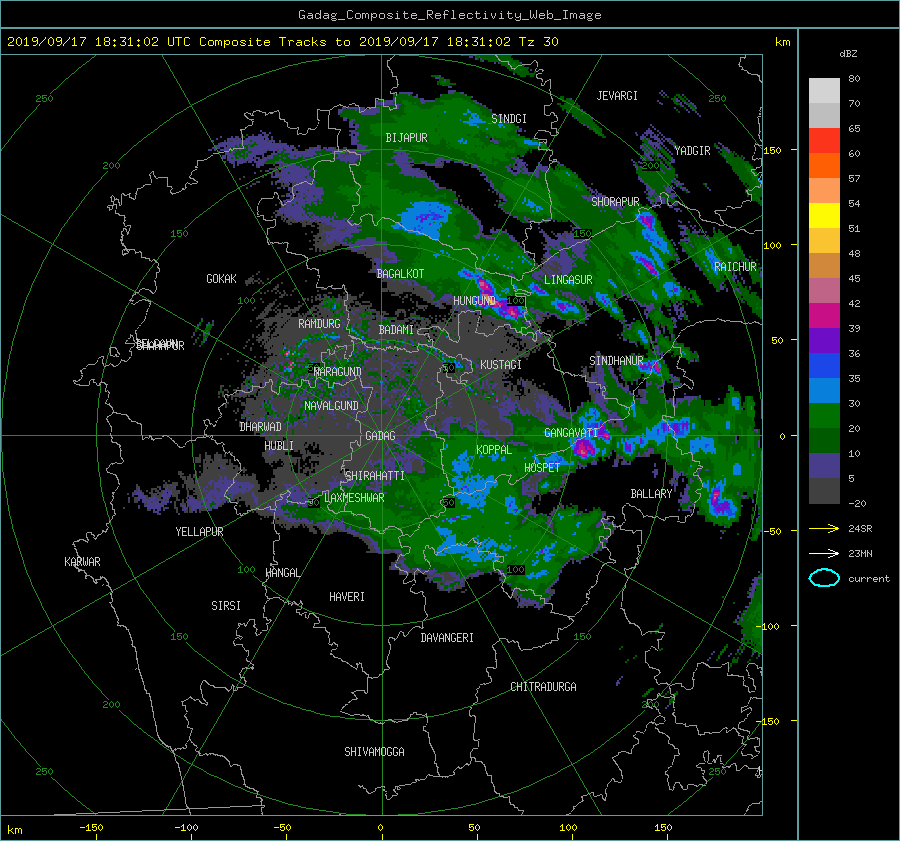Click the GADAG radar center label
The width and height of the screenshot is (900, 841).
click(381, 436)
